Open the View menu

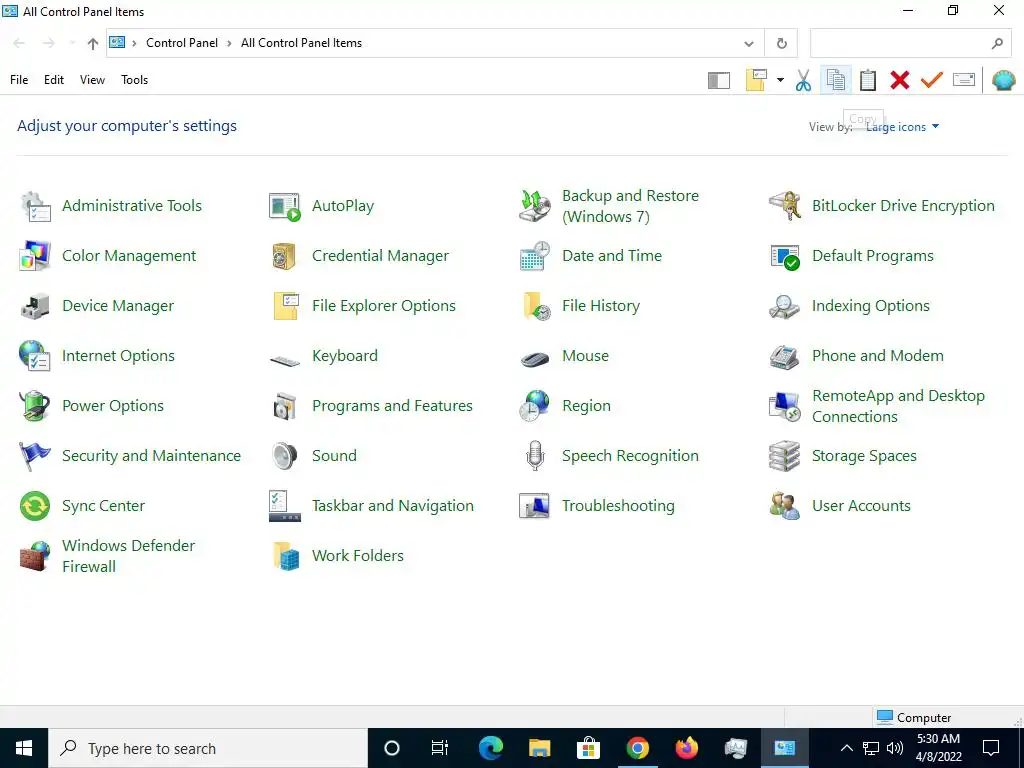coord(92,80)
